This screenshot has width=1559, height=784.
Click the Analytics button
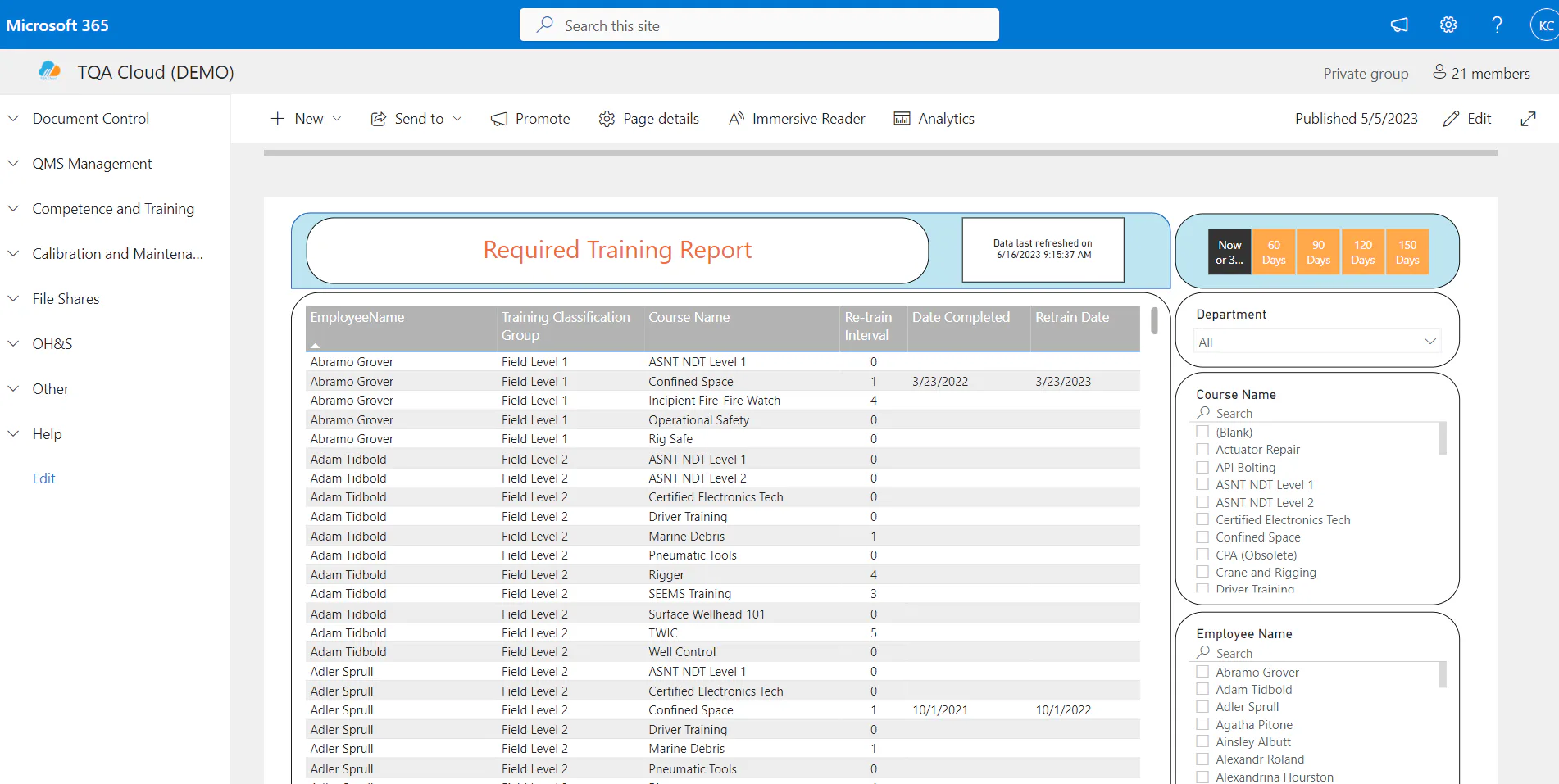(934, 119)
